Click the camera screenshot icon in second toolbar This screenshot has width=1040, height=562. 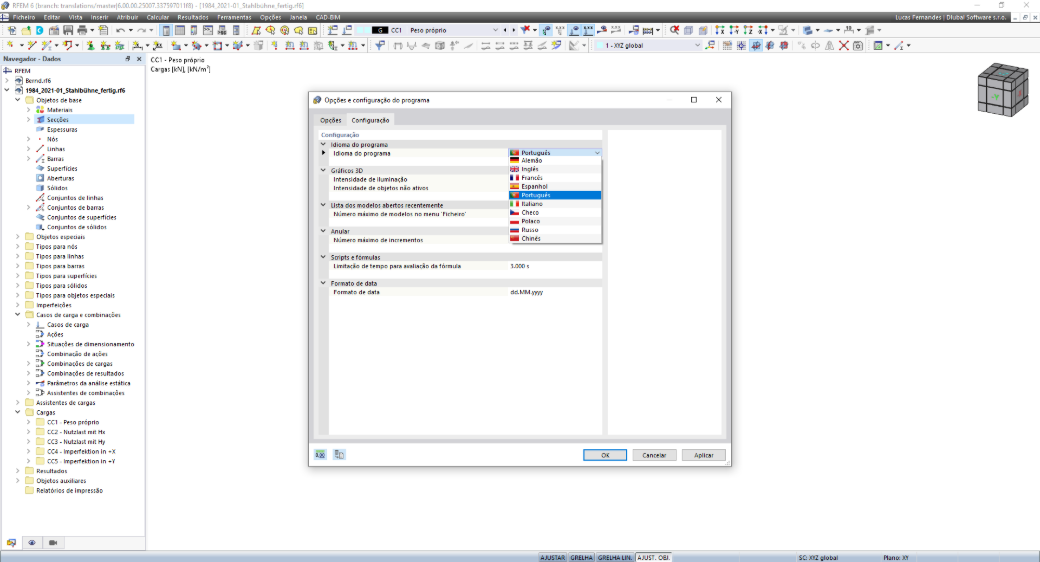pos(858,45)
